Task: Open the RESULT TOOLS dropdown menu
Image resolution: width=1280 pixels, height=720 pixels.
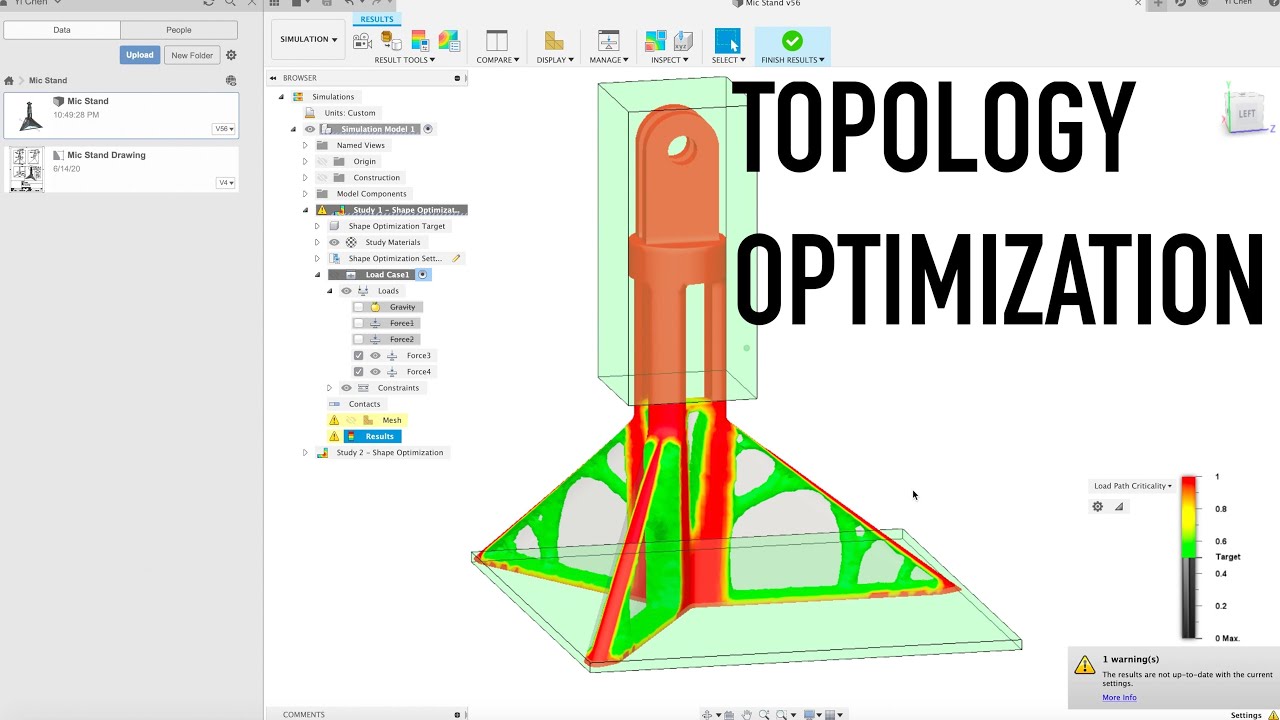Action: [405, 60]
